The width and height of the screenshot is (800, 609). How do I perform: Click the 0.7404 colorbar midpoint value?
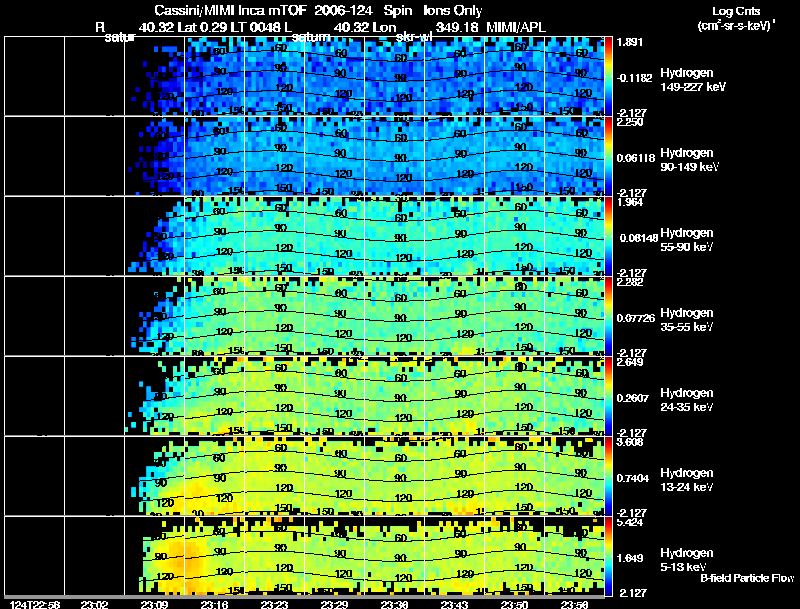[x=633, y=478]
